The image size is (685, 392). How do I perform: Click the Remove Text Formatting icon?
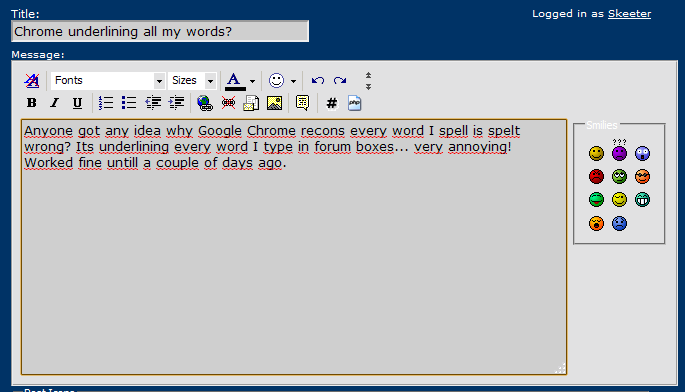click(x=32, y=81)
